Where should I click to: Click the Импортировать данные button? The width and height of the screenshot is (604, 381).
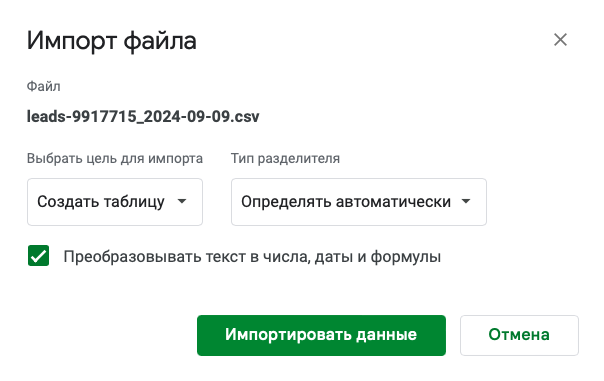pyautogui.click(x=321, y=335)
